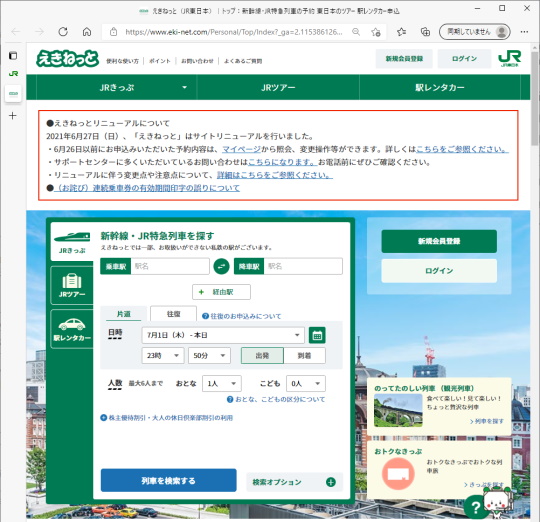
Task: Click green 新規会員登録 button in right panel
Action: coord(439,241)
